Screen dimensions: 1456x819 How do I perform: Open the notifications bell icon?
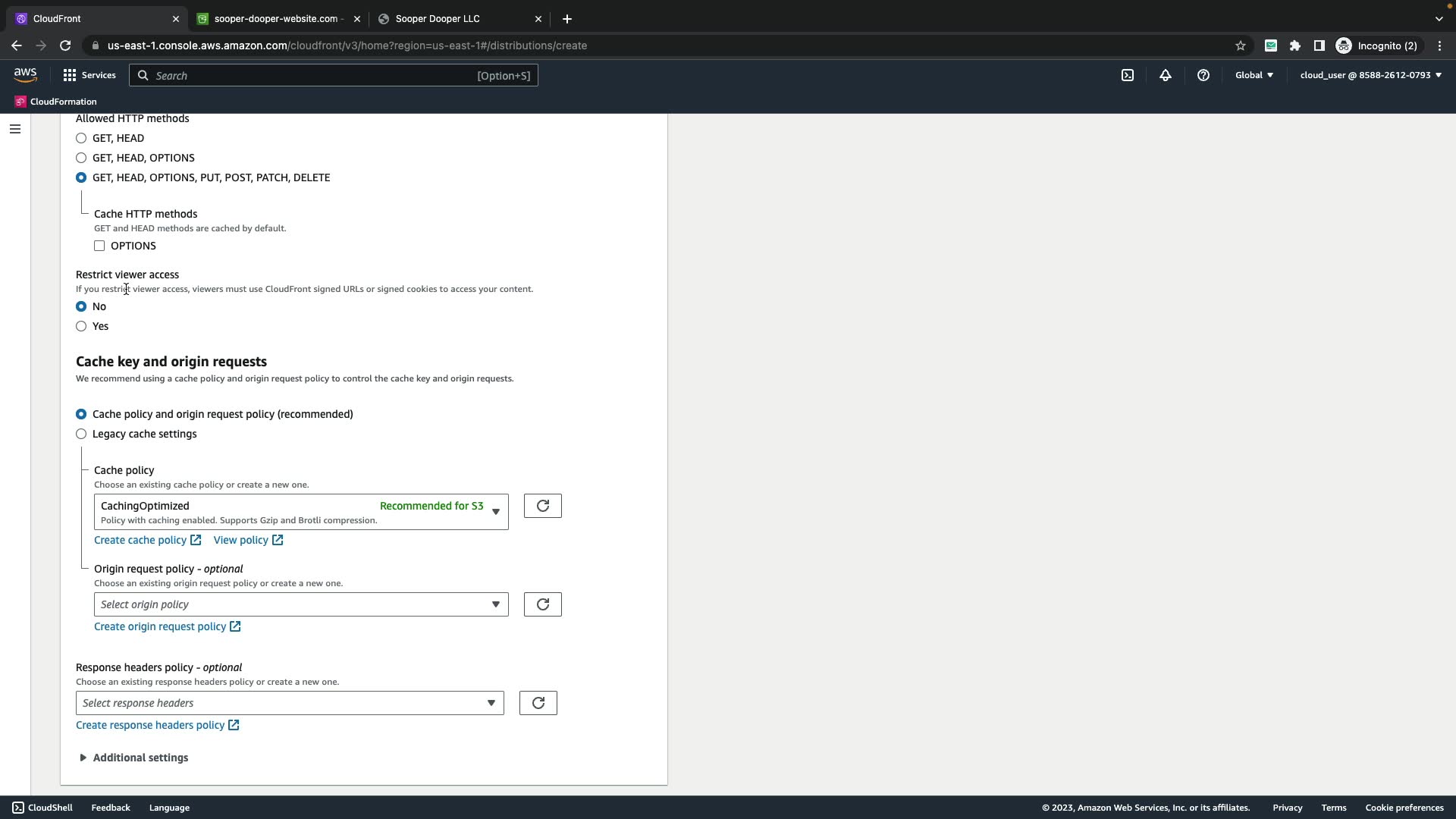click(x=1166, y=75)
